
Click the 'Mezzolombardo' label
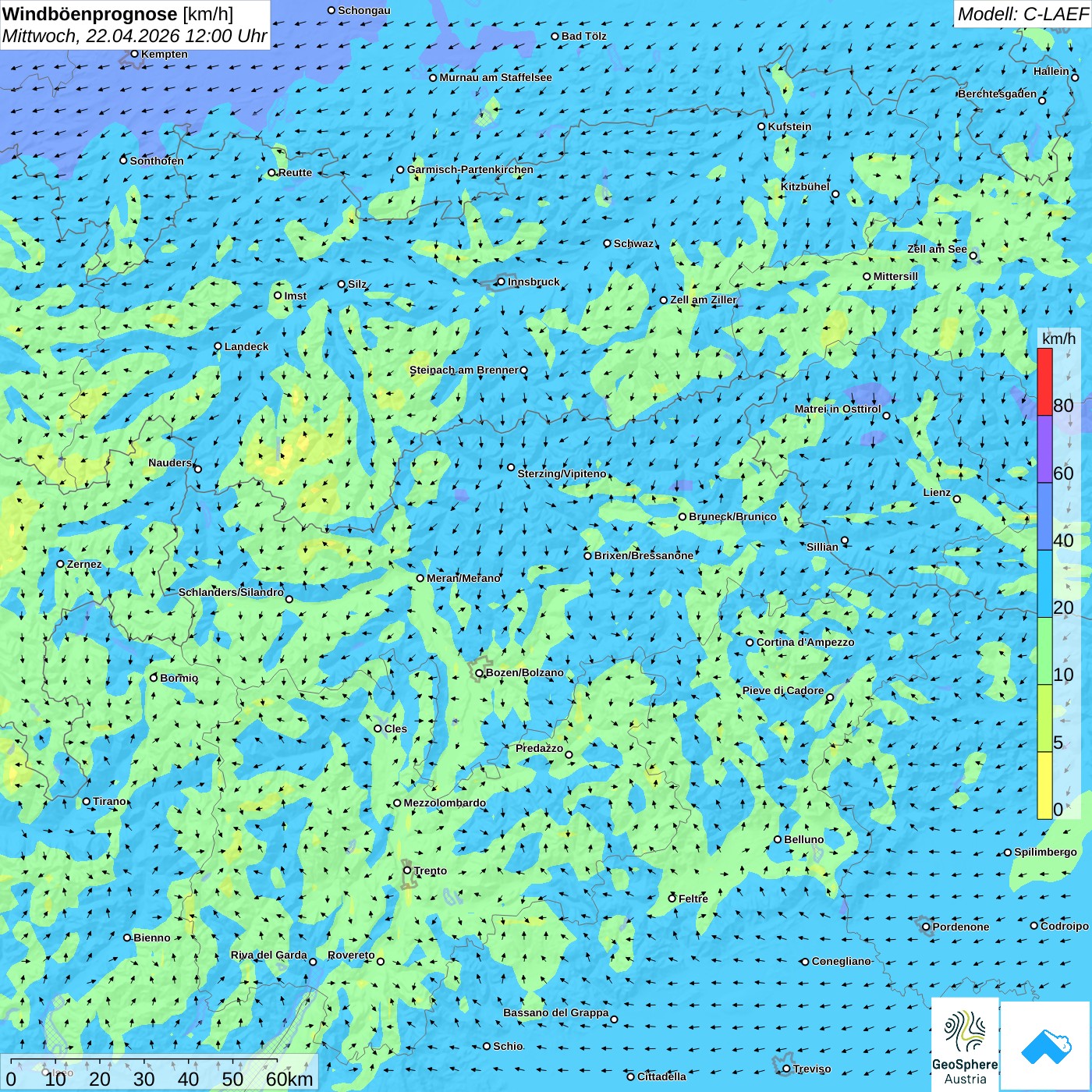[445, 803]
